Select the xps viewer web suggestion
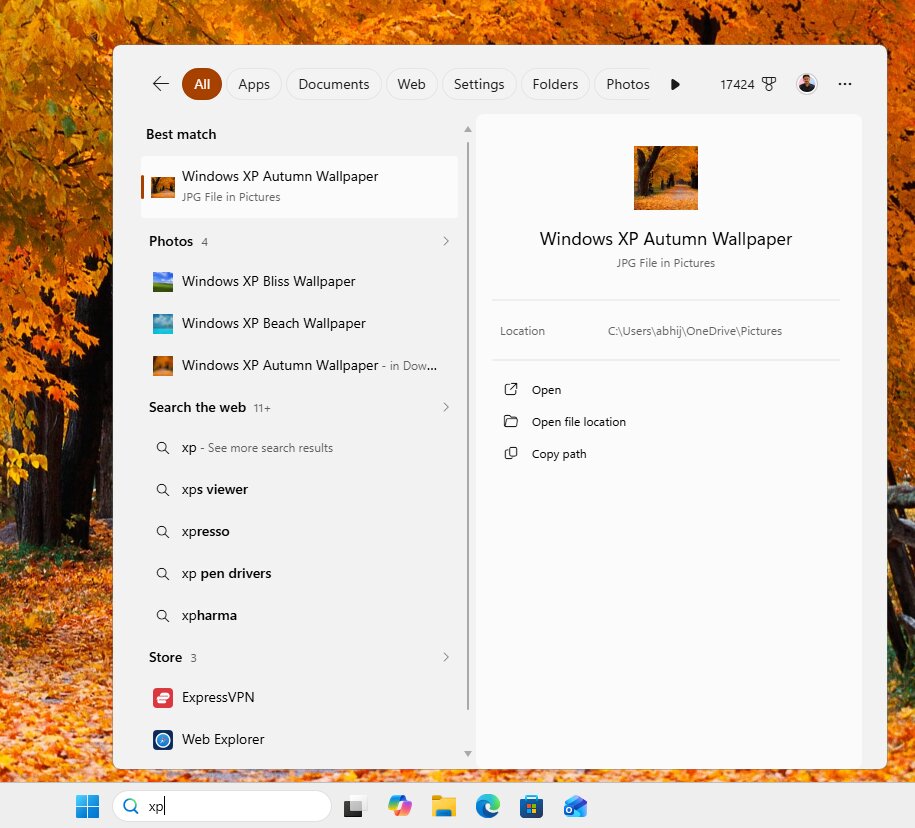 click(x=299, y=490)
